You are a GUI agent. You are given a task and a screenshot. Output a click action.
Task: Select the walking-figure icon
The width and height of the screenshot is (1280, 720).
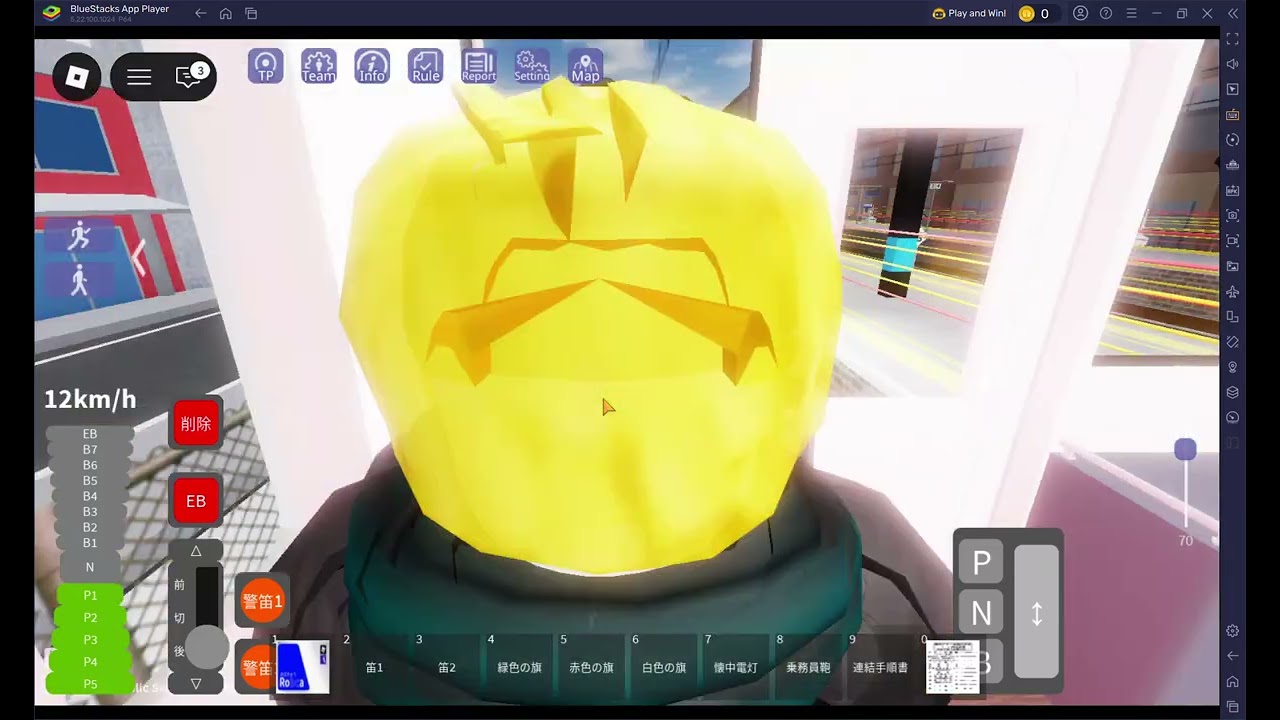click(79, 282)
